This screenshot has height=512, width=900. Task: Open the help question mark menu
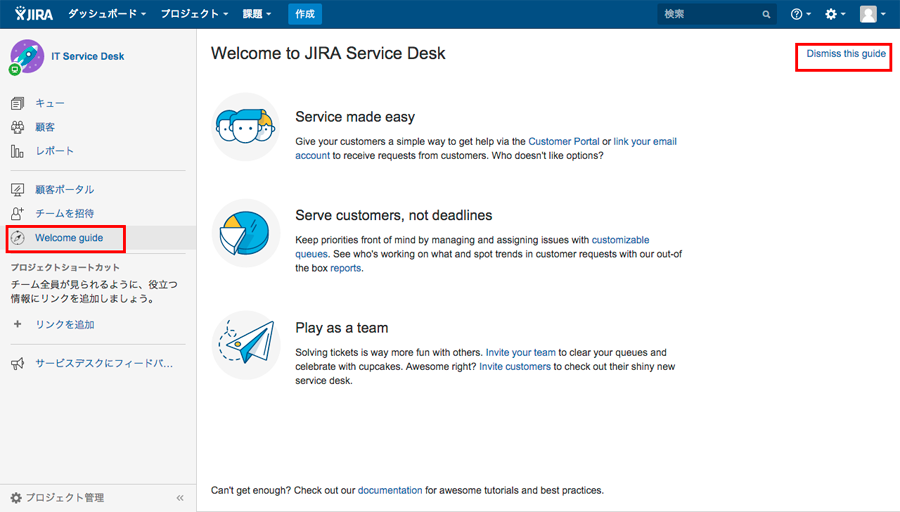click(x=800, y=14)
